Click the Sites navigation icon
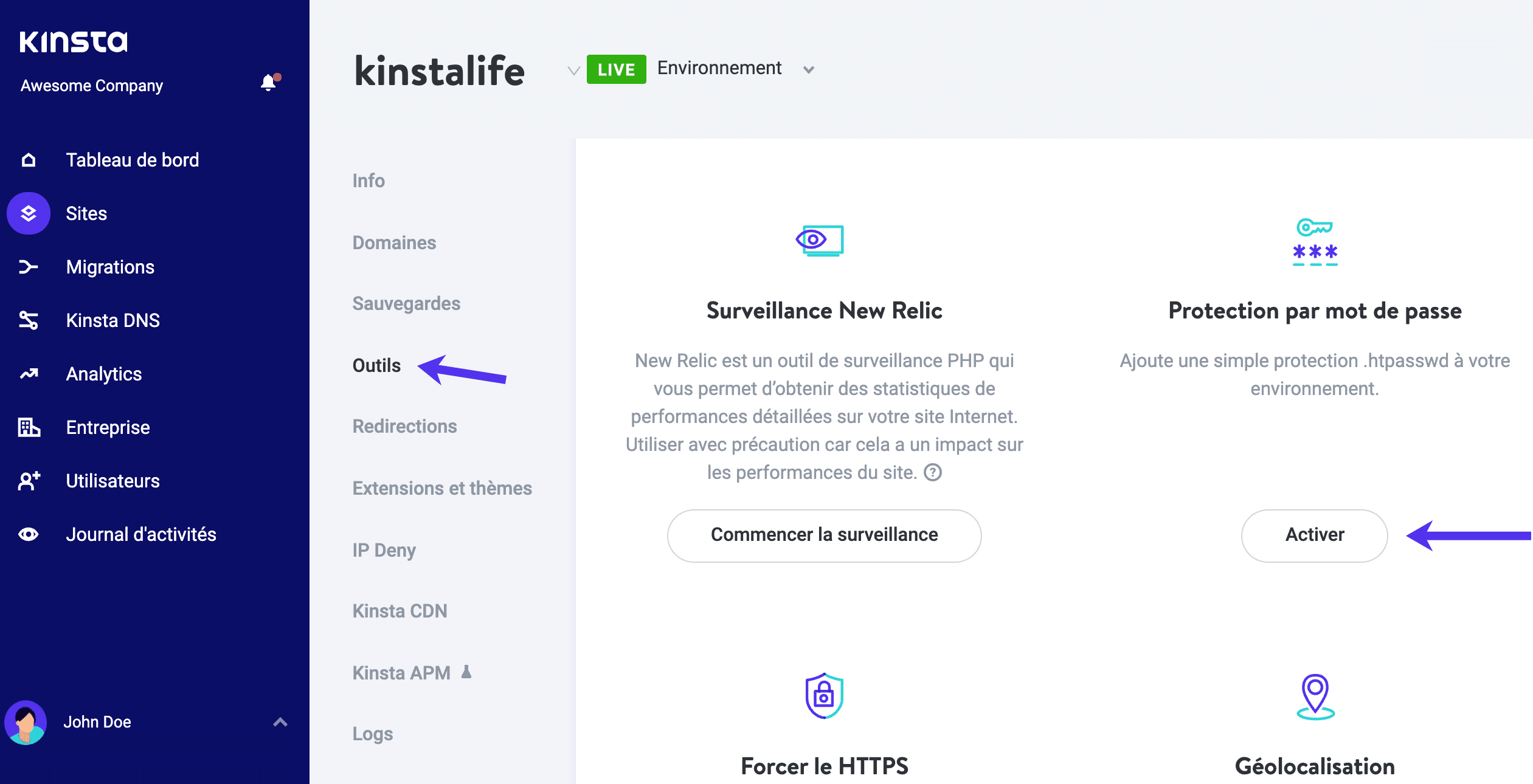 pyautogui.click(x=27, y=213)
